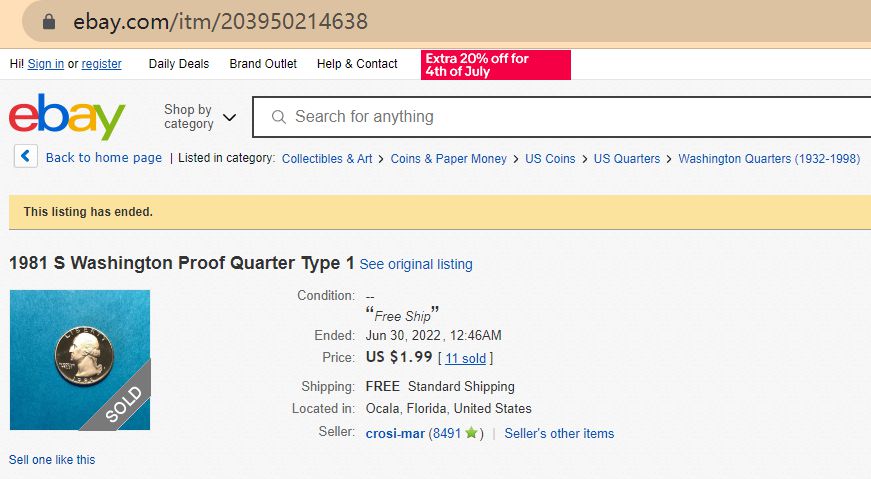
Task: Click the Extra 20% off promo banner
Action: pyautogui.click(x=496, y=65)
